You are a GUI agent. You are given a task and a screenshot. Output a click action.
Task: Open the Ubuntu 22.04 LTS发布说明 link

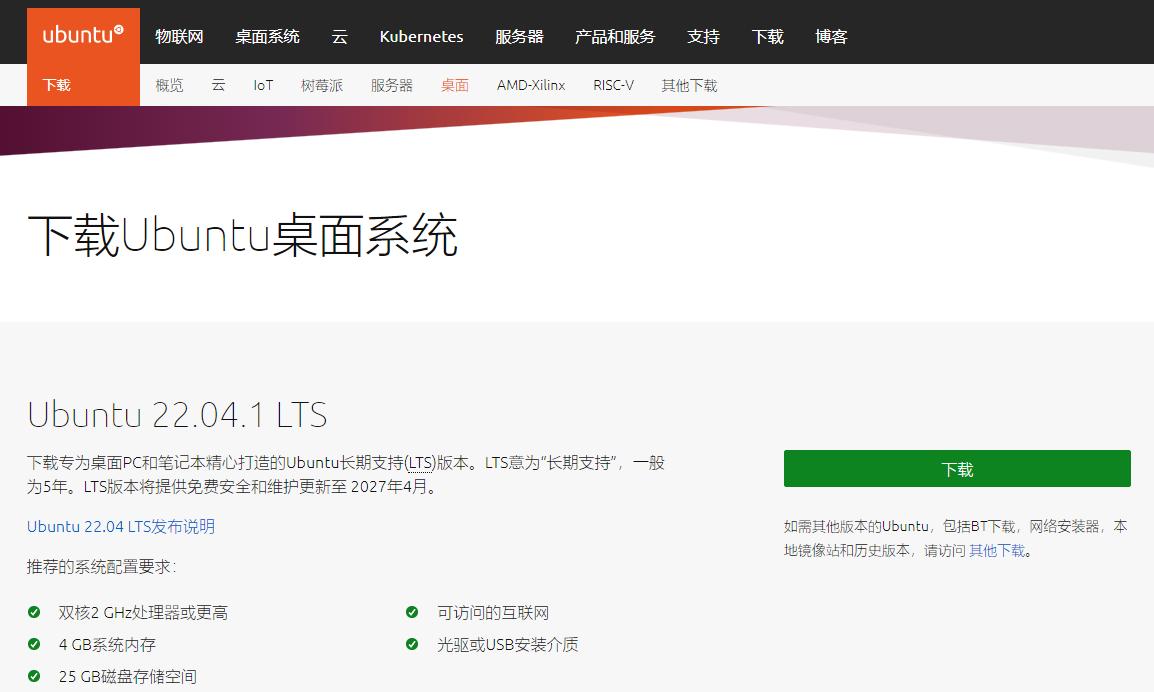pos(120,526)
